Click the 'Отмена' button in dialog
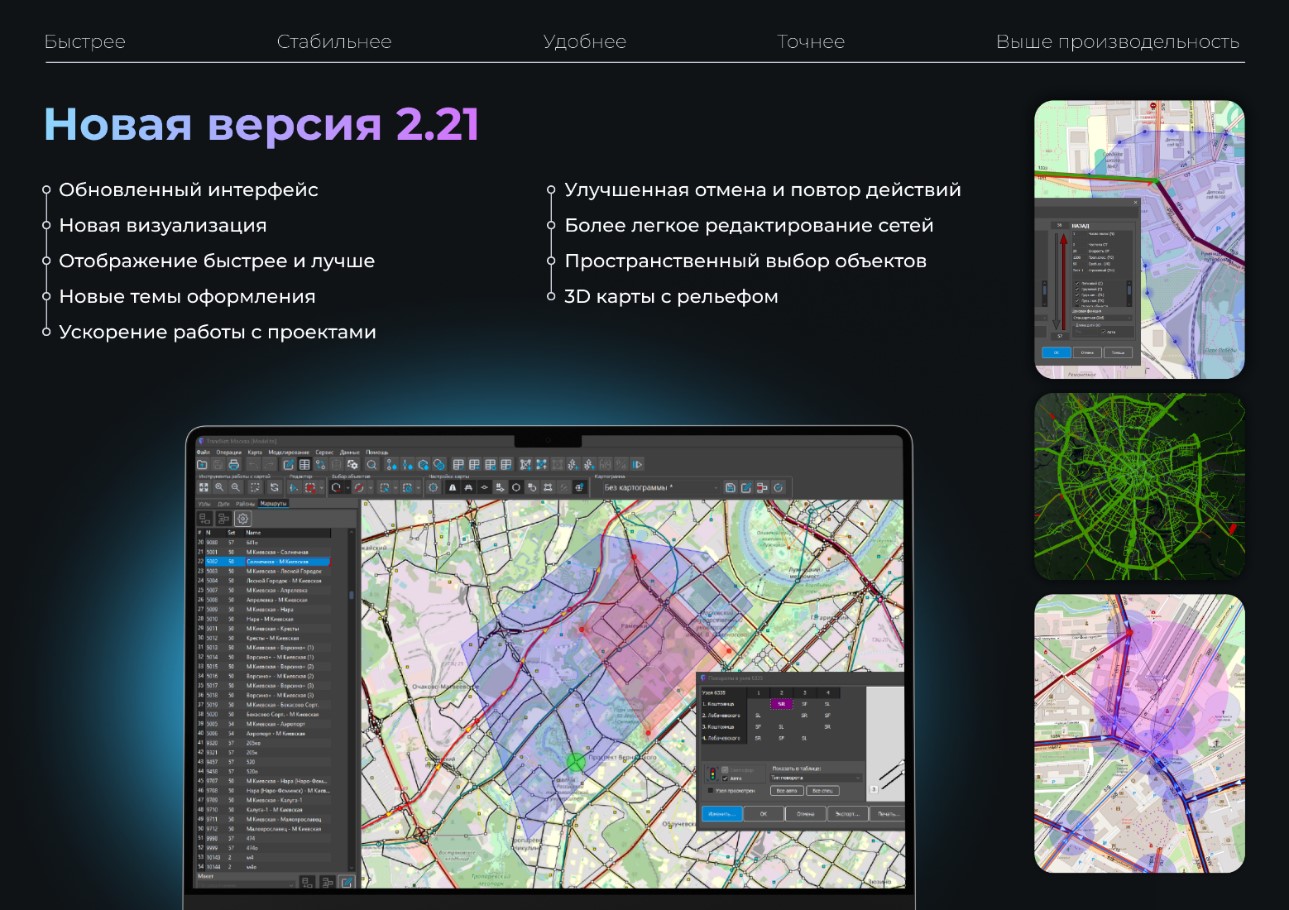The height and width of the screenshot is (910, 1289). click(805, 814)
